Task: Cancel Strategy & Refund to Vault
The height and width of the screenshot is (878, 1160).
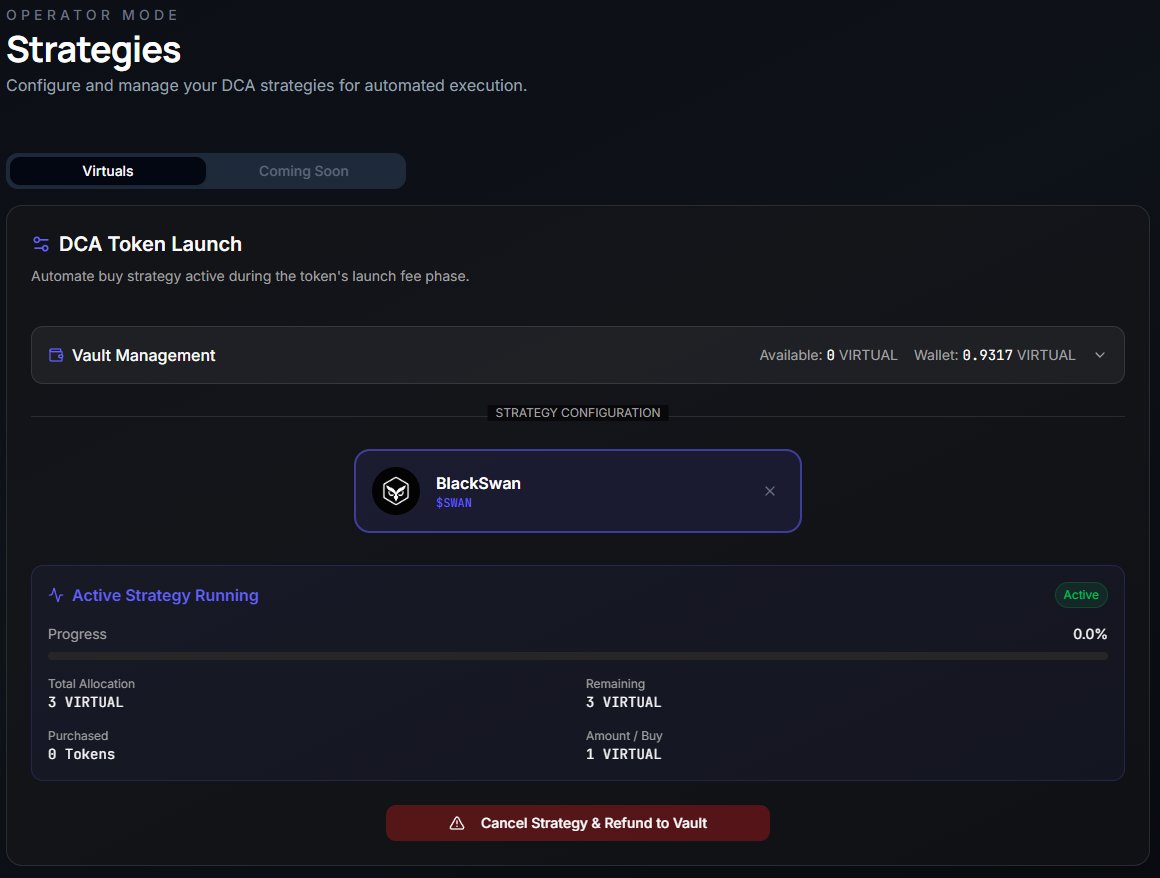Action: (x=578, y=823)
